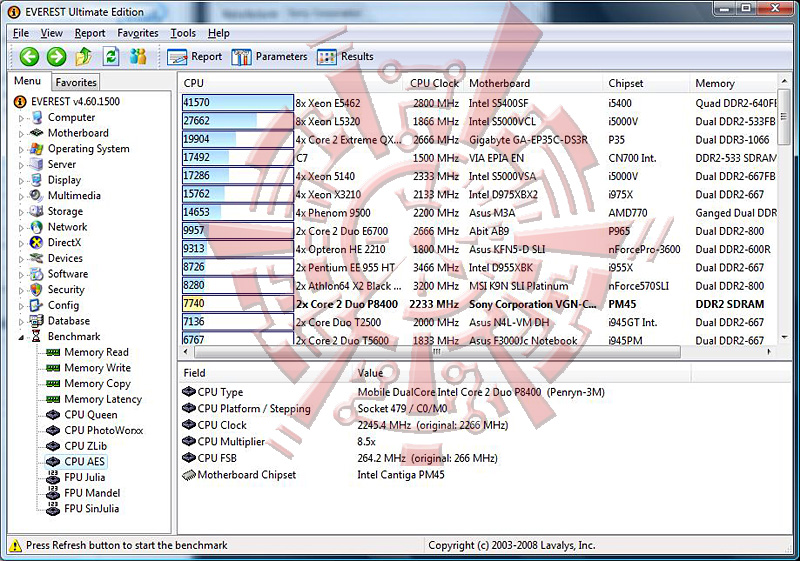Open the Favorites menu

pyautogui.click(x=138, y=33)
